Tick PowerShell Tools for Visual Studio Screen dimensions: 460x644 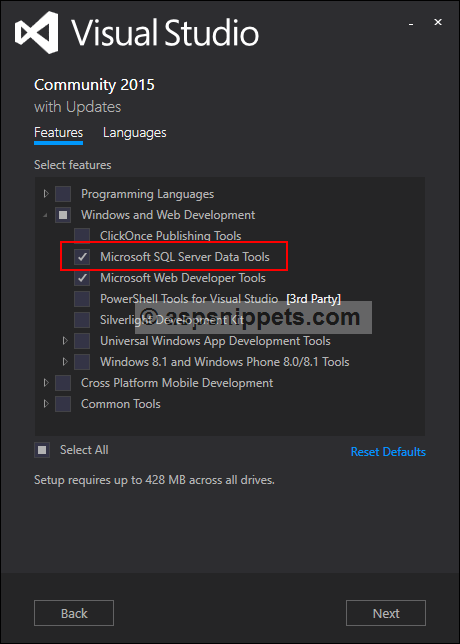pos(82,299)
